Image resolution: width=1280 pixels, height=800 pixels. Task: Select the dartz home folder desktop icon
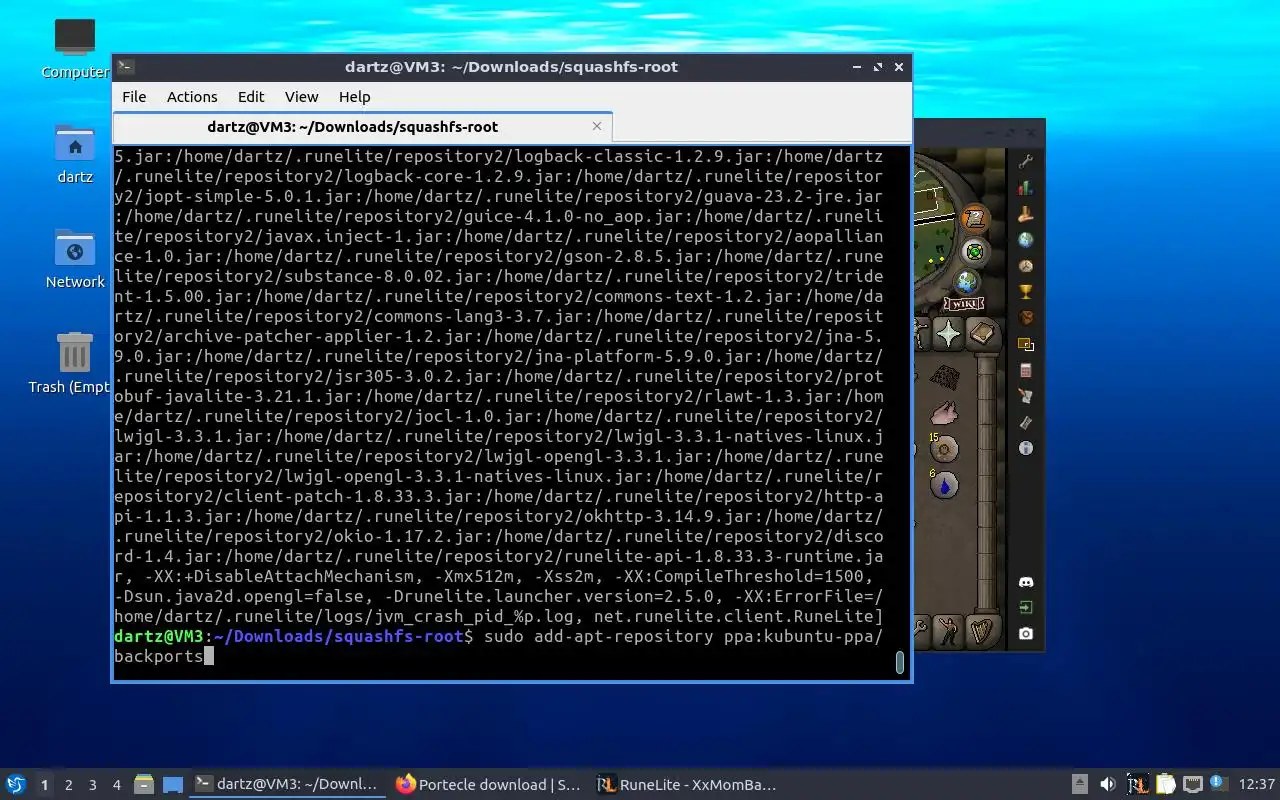(75, 154)
